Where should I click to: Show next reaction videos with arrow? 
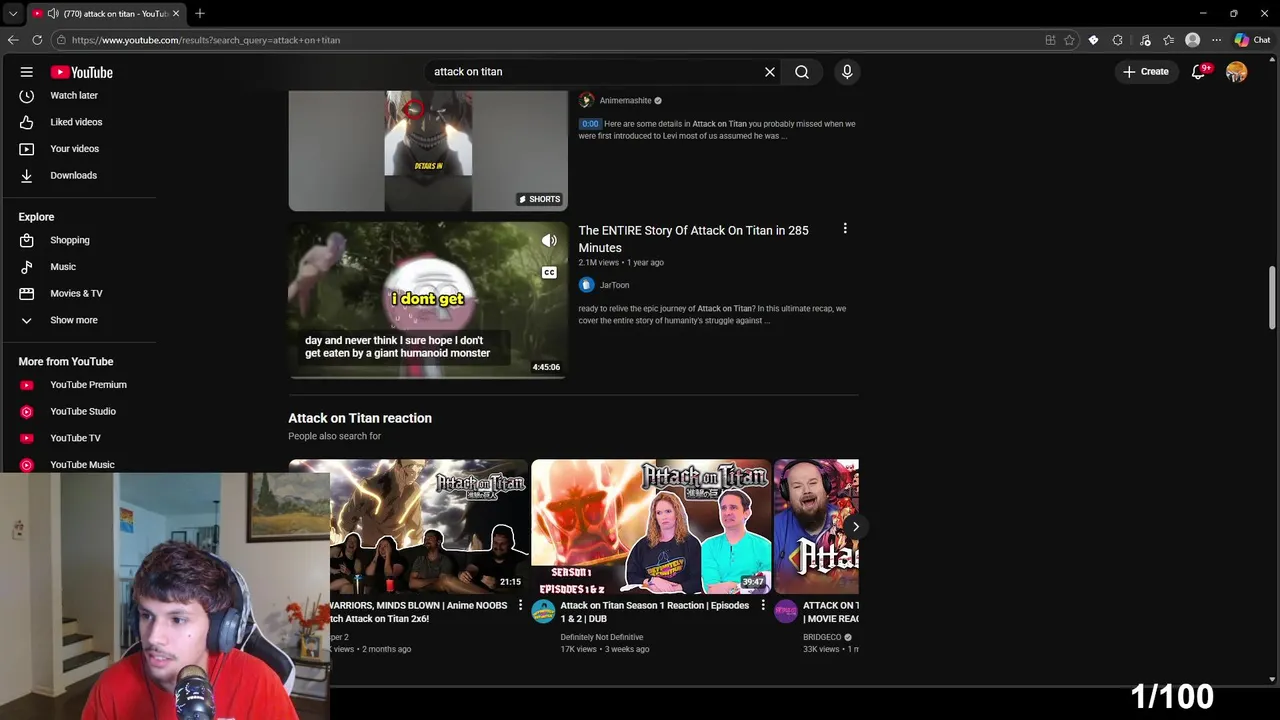click(855, 527)
